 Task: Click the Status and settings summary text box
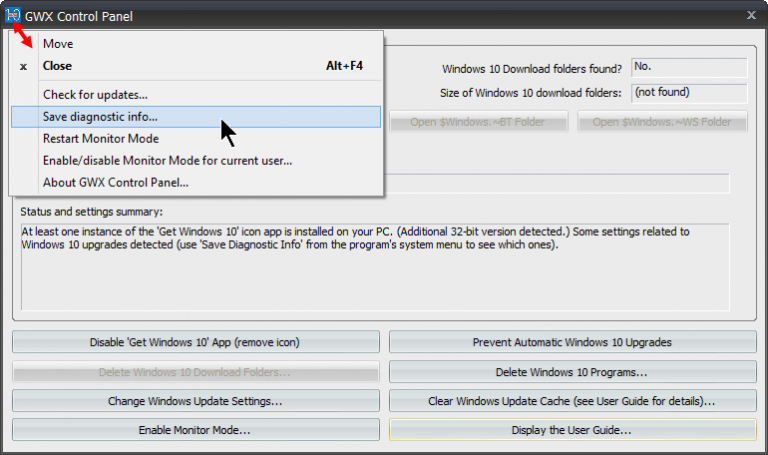(x=375, y=267)
